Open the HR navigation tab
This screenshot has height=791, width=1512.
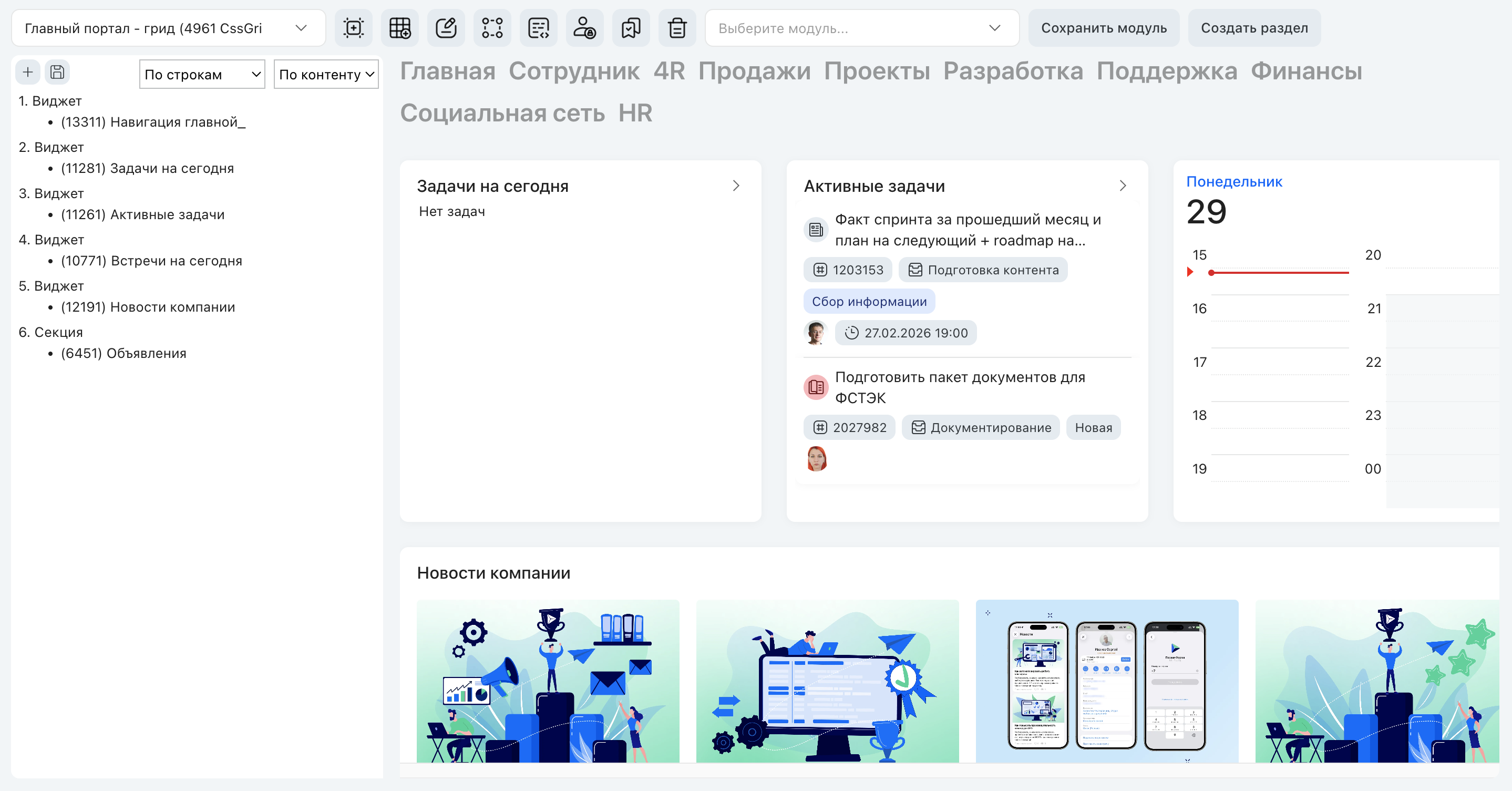coord(635,113)
